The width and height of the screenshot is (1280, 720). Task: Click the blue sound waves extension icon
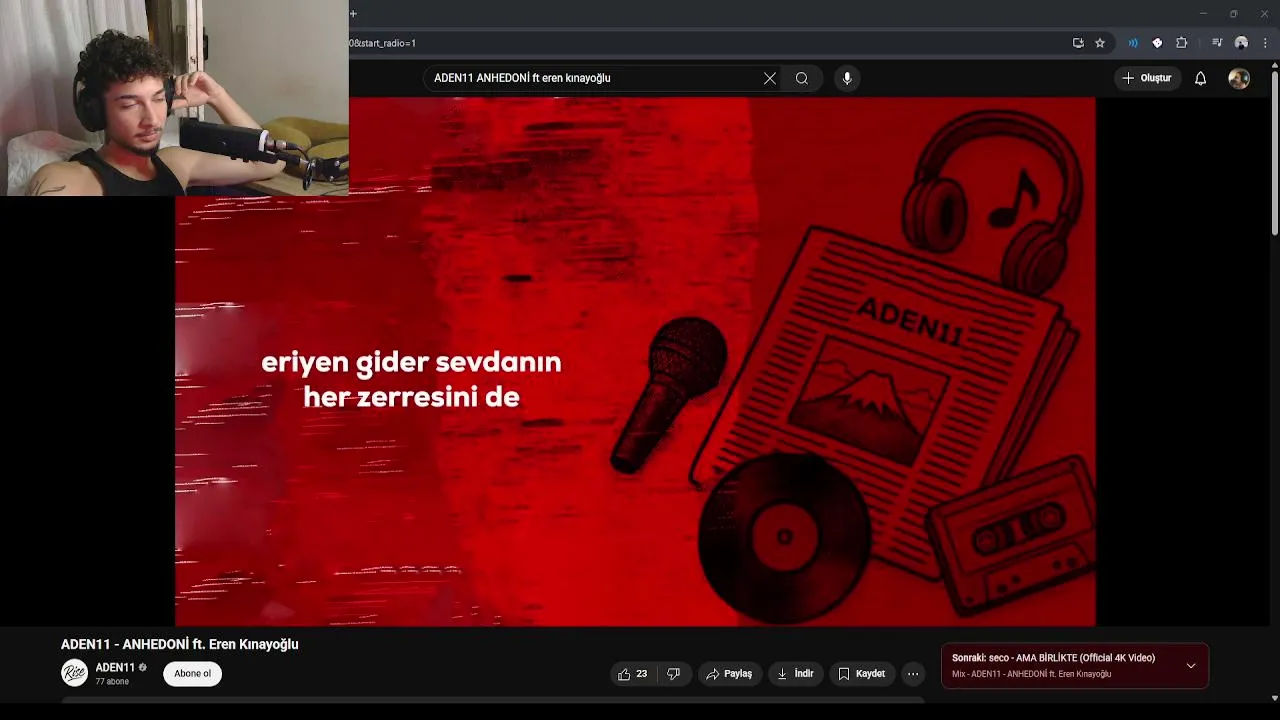point(1133,43)
